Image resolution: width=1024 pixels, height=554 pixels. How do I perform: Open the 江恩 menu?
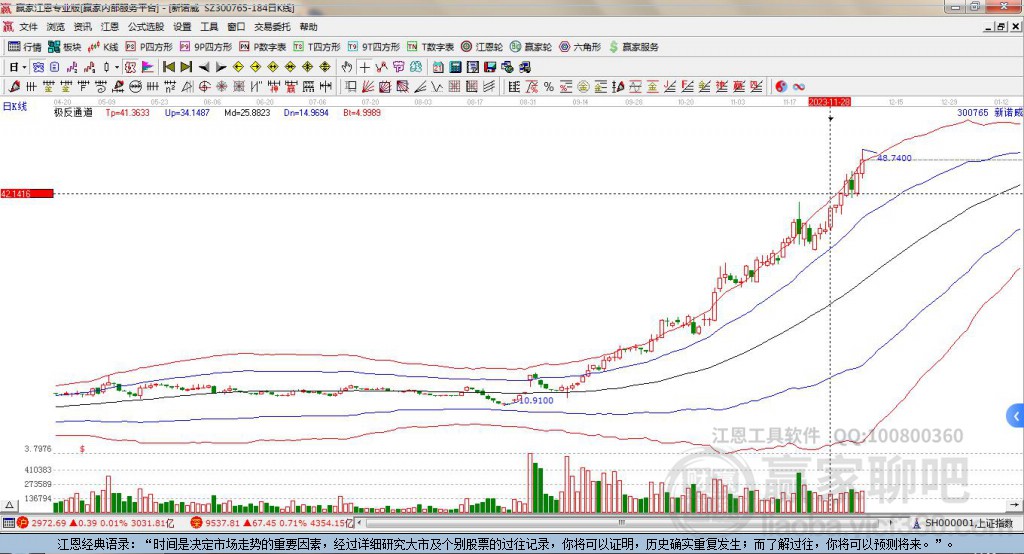(x=110, y=27)
